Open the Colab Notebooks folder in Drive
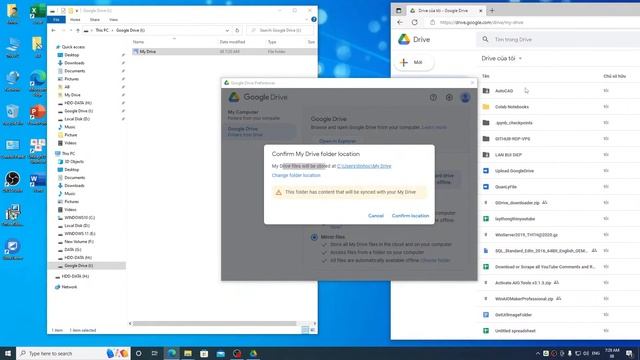The width and height of the screenshot is (640, 360). [x=511, y=107]
